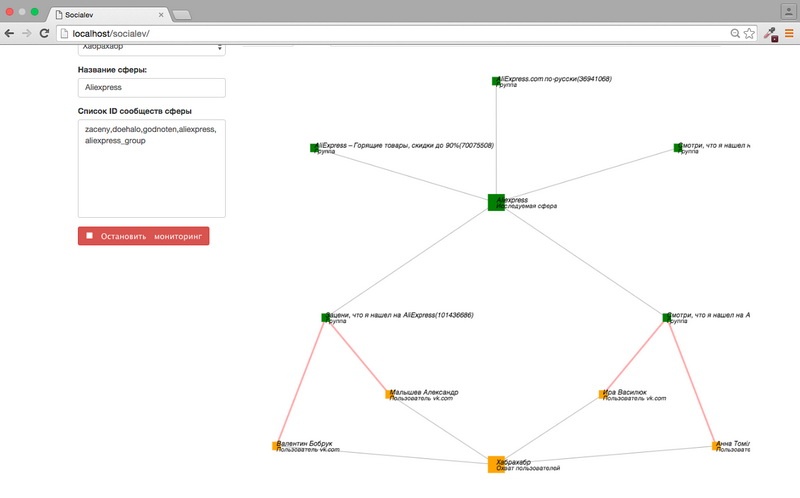Click the AliExpress.com по-русски group node
Screen dimensions: 800x498
pos(496,81)
